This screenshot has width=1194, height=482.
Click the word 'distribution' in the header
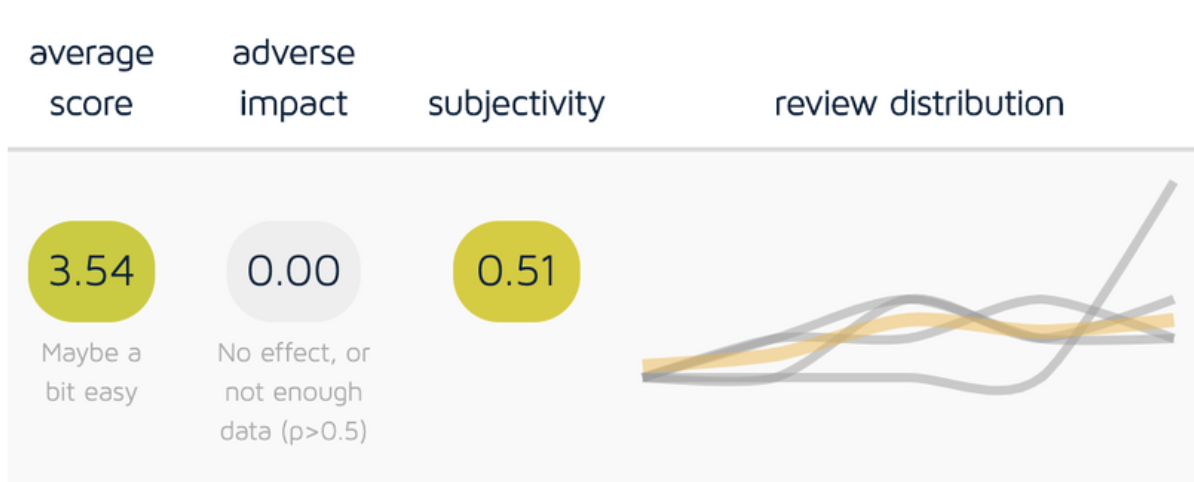coord(977,104)
